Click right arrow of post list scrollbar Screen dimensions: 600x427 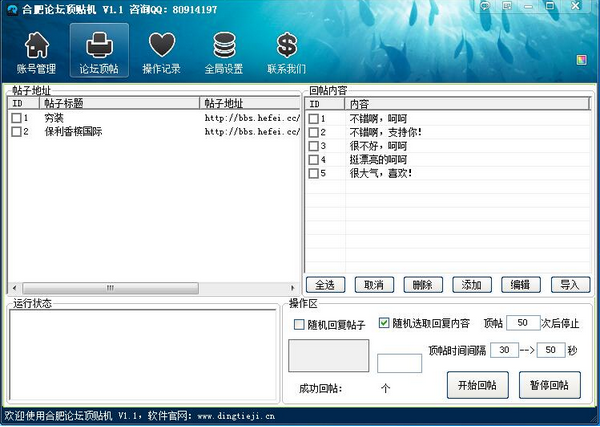(x=293, y=288)
